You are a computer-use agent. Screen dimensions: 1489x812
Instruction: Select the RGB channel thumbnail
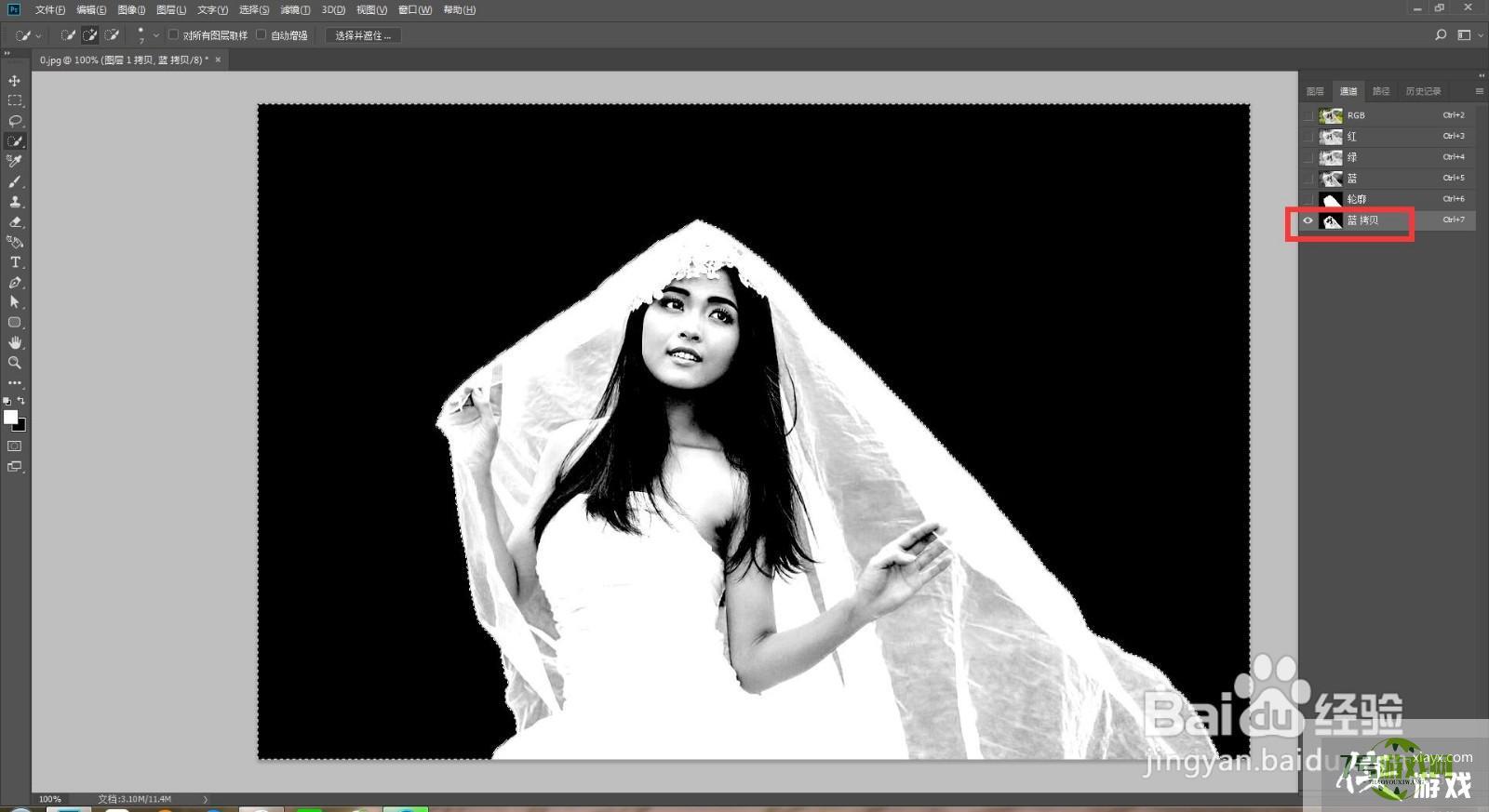(1331, 115)
